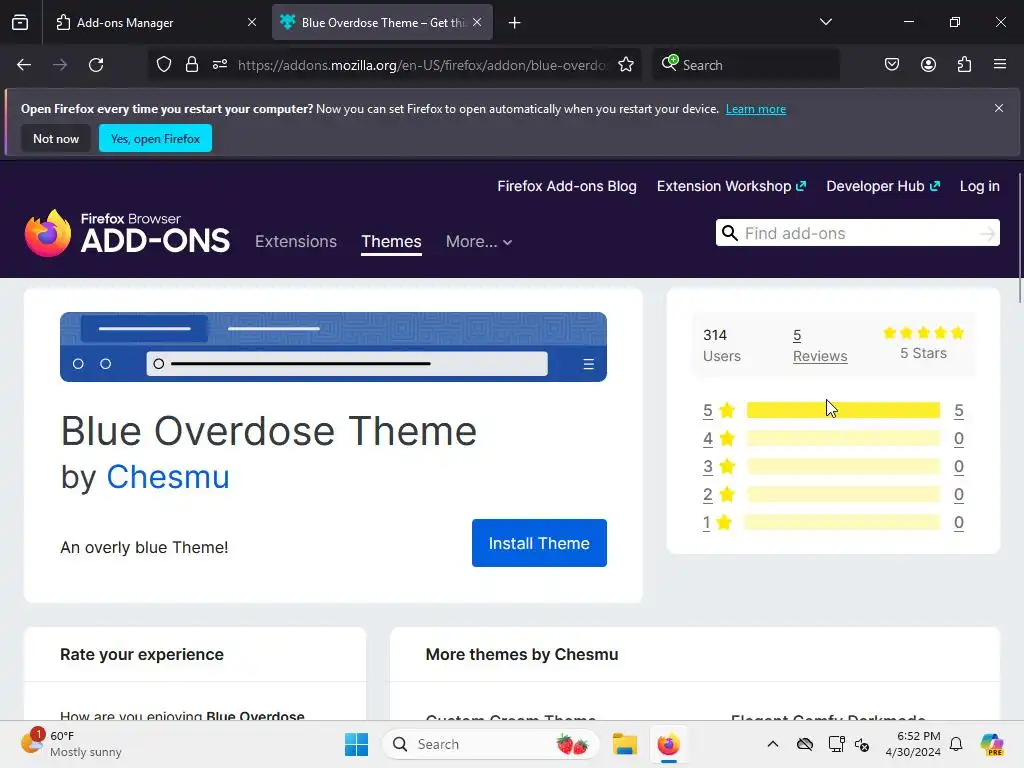Screen dimensions: 1024x768
Task: Open Firefox View icon in the tab strip
Action: [20, 22]
